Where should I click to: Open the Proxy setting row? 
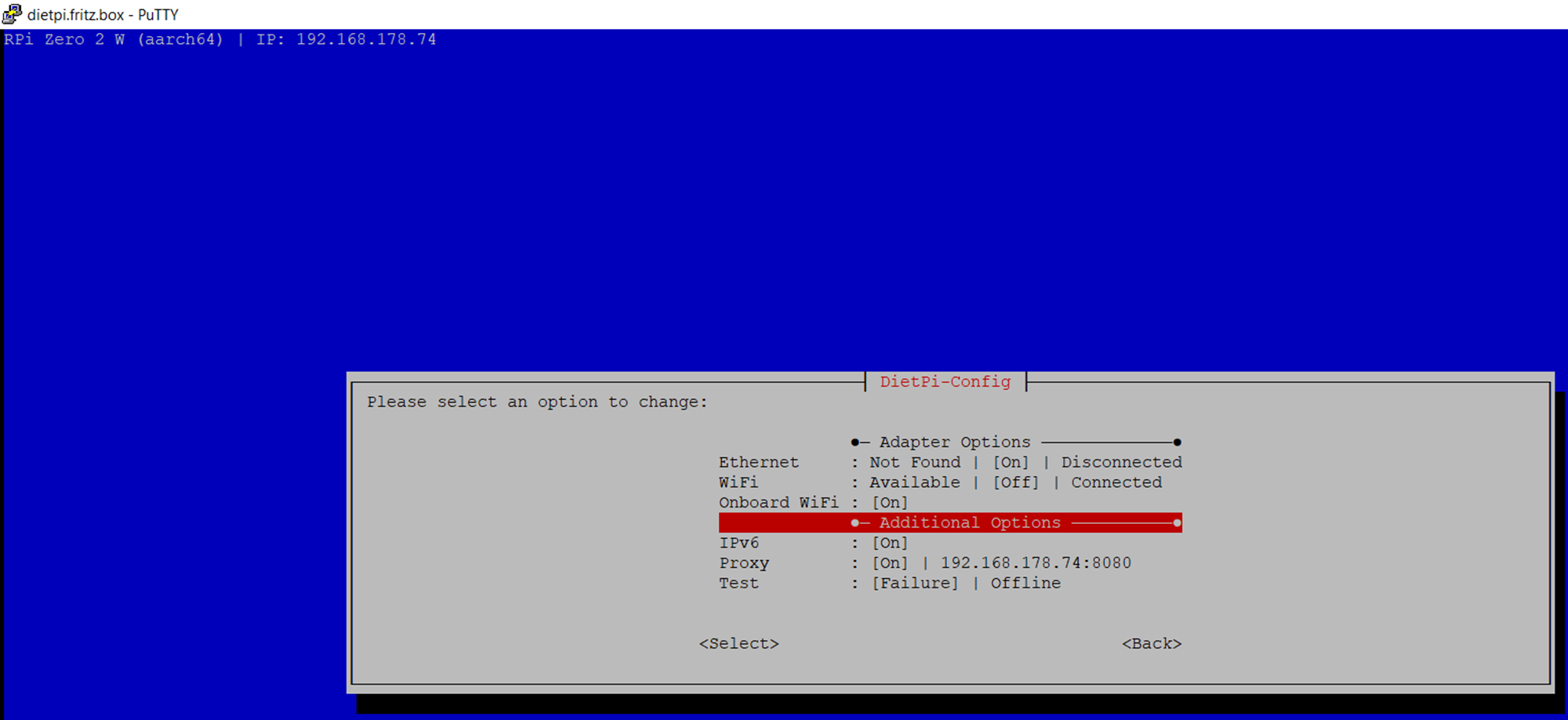coord(950,563)
